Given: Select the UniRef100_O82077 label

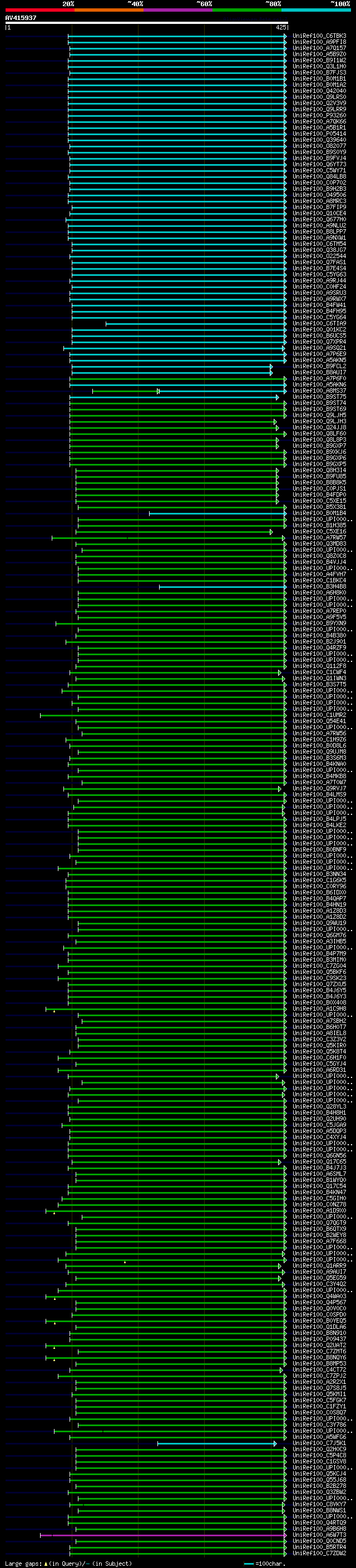Looking at the screenshot, I should (319, 146).
